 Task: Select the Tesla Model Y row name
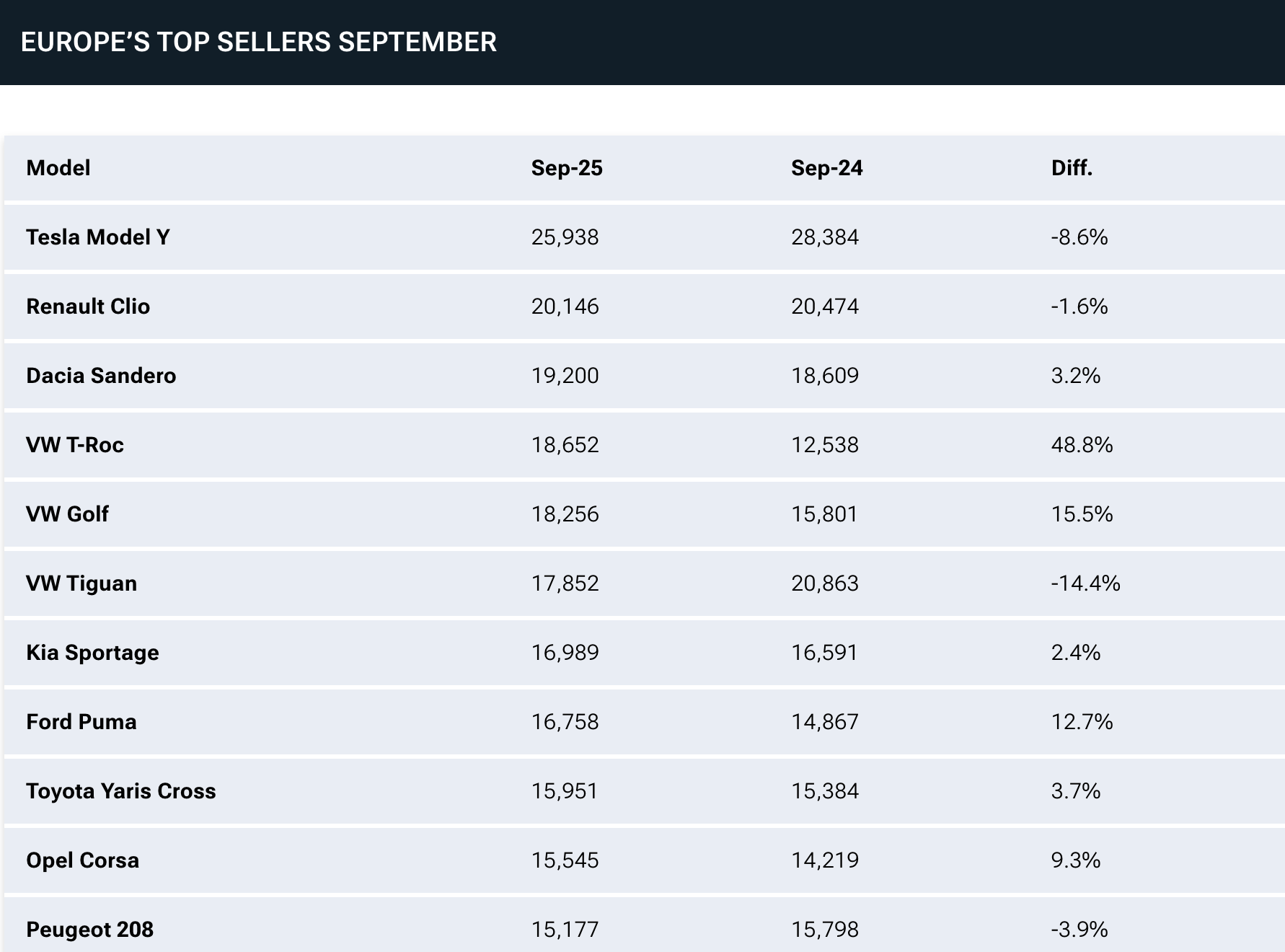pos(98,237)
